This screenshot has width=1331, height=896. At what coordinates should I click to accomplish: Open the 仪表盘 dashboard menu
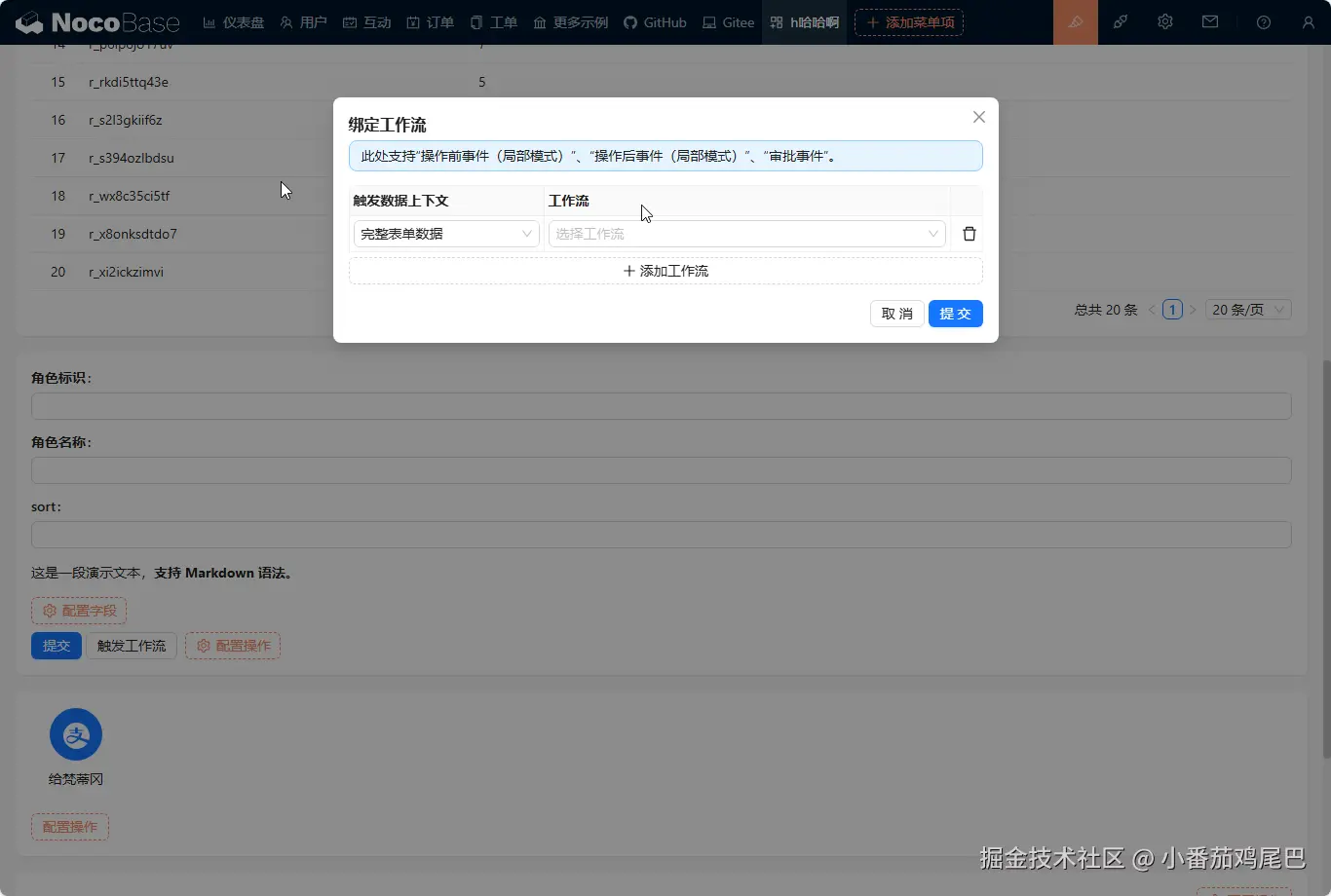tap(234, 22)
